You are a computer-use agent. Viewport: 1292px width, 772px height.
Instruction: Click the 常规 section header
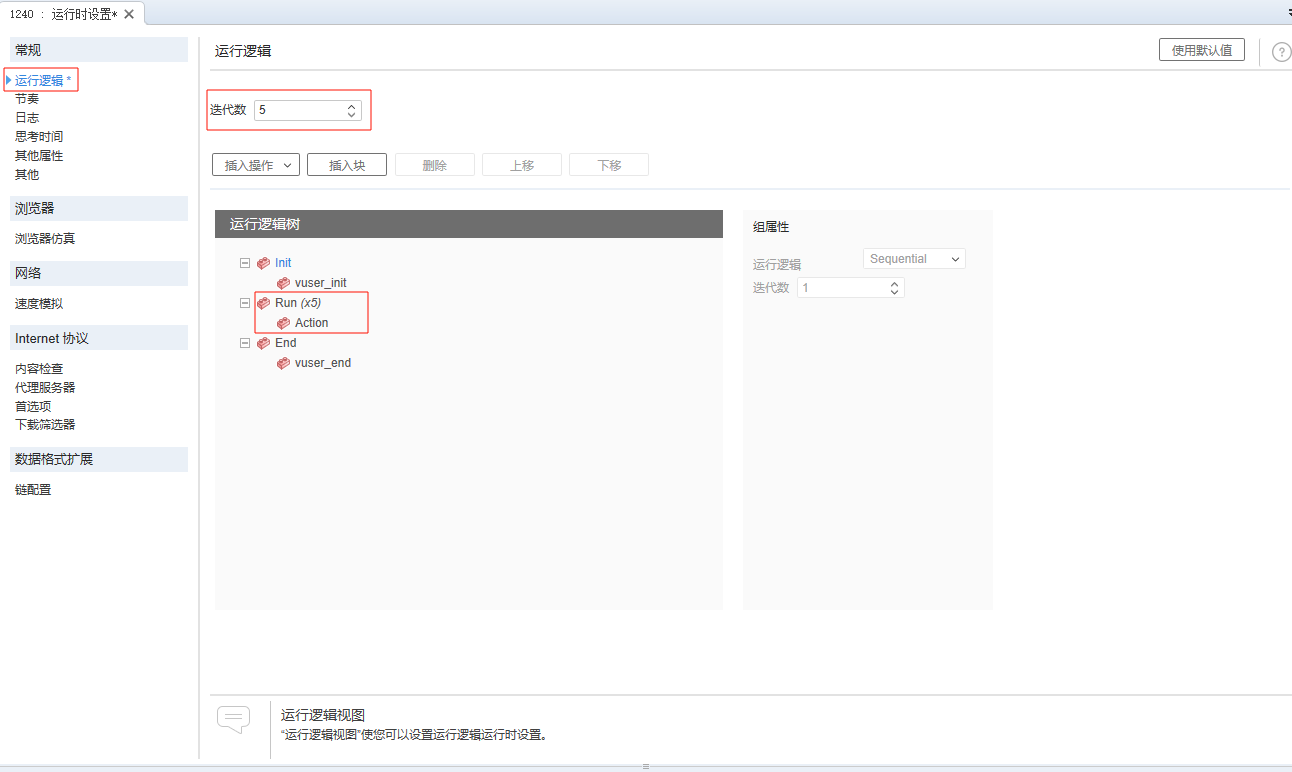98,50
